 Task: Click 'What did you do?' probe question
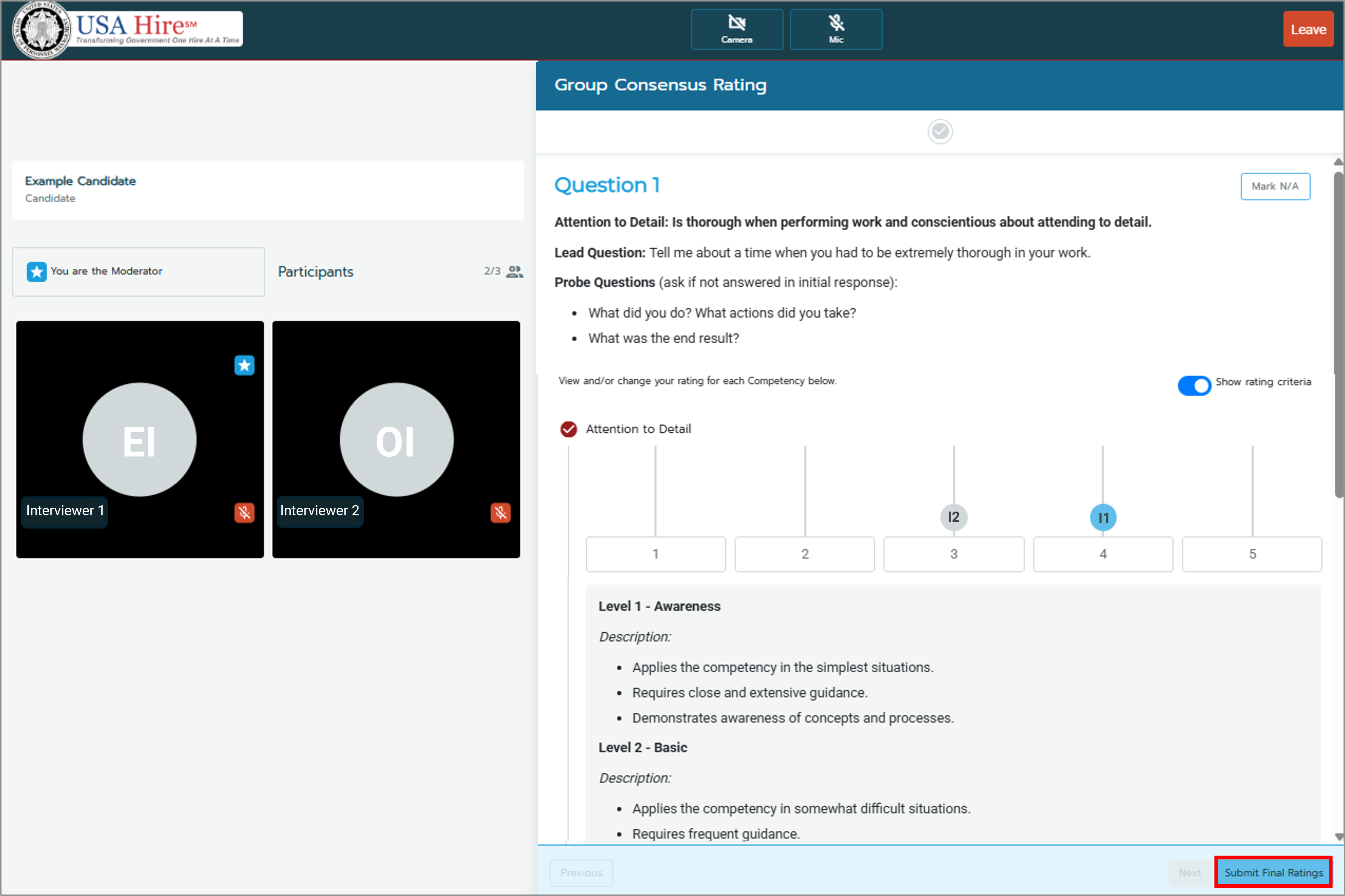point(722,313)
